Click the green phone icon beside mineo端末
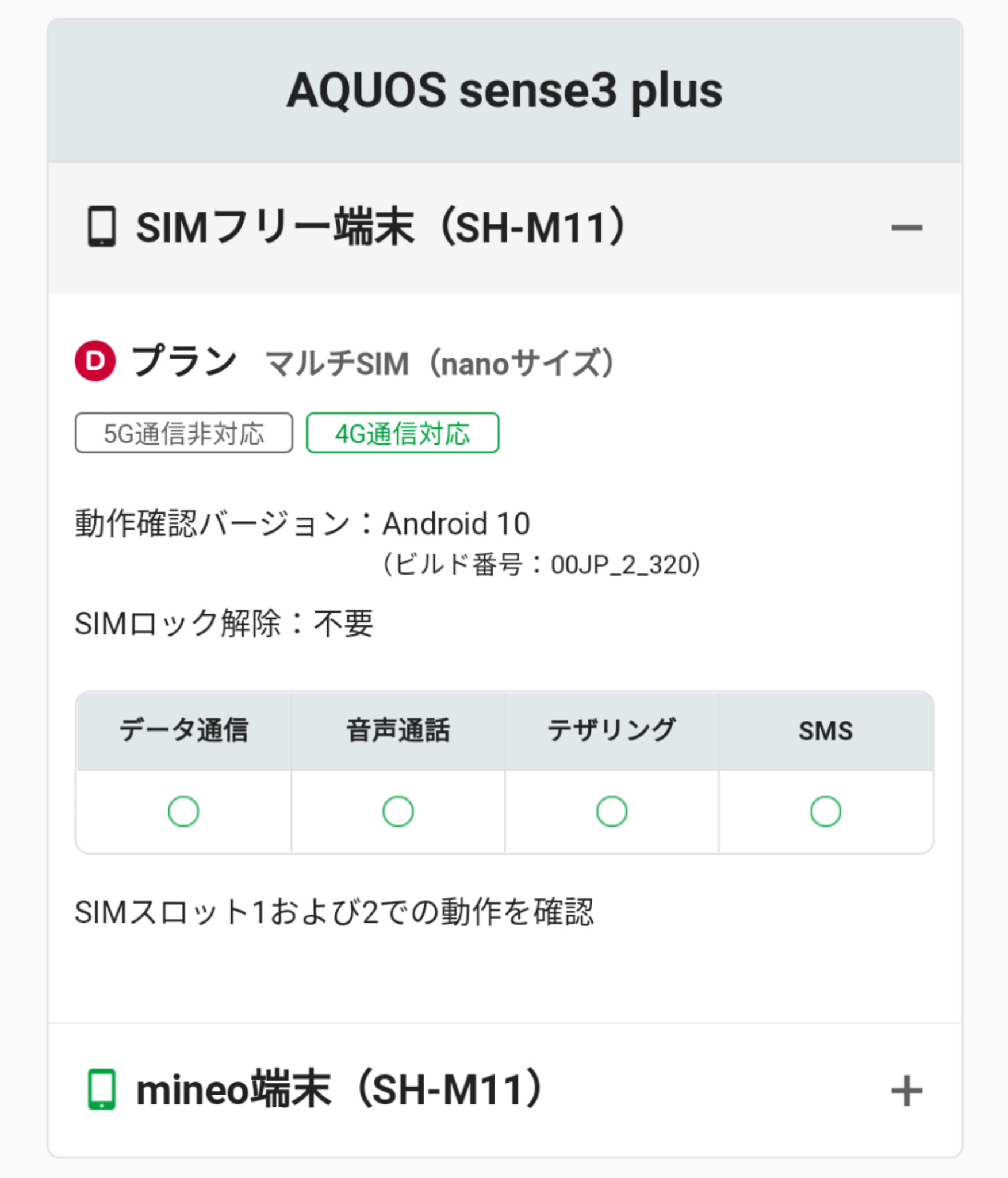This screenshot has width=1008, height=1178. (102, 1089)
